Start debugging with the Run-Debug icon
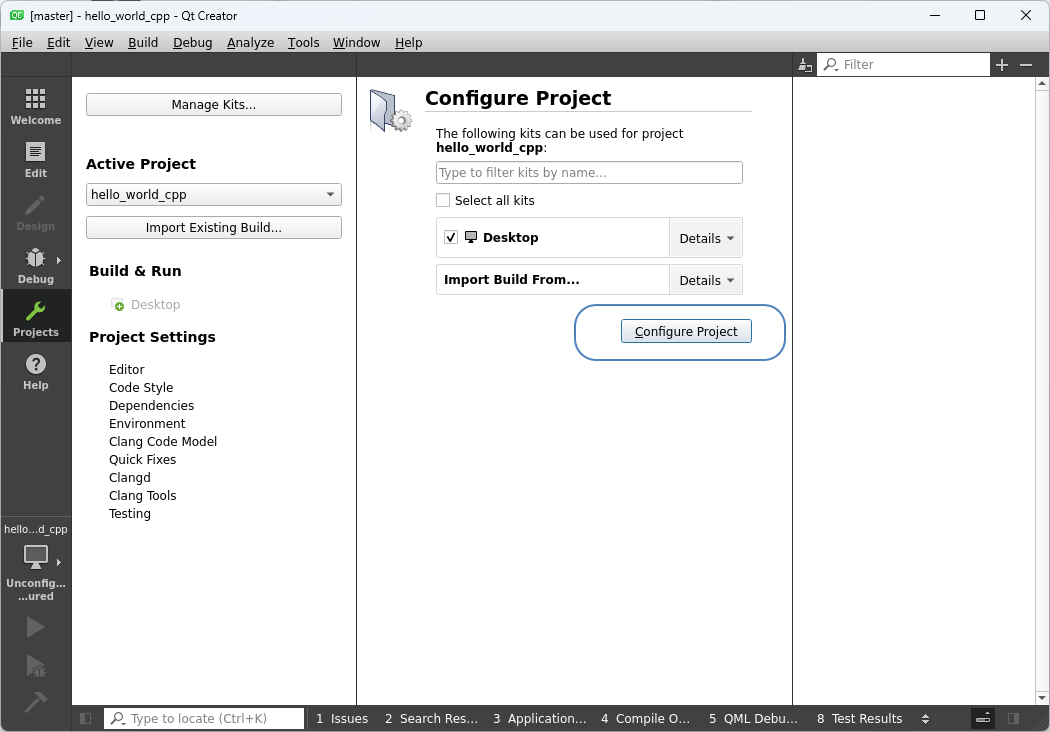 coord(35,666)
